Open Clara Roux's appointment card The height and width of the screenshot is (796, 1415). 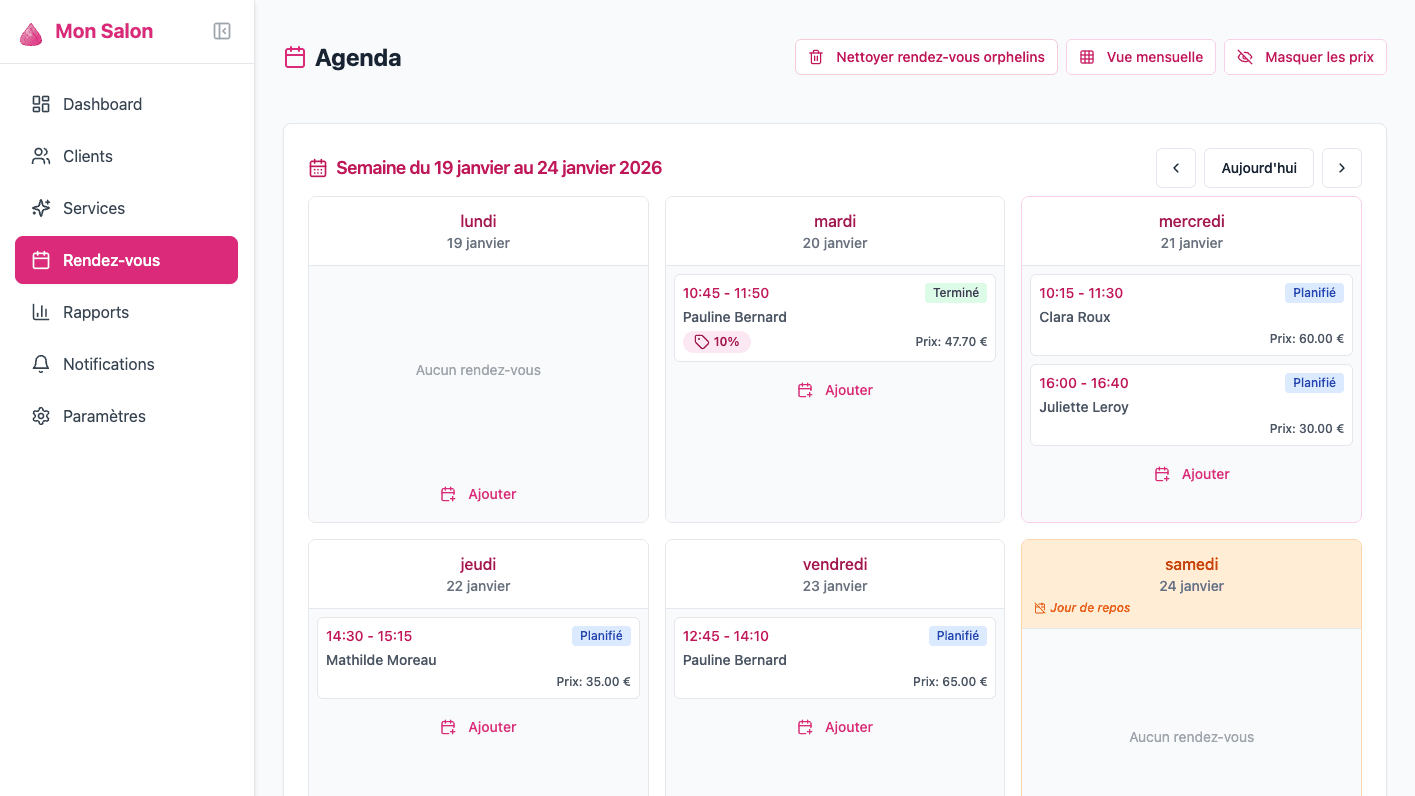point(1190,314)
